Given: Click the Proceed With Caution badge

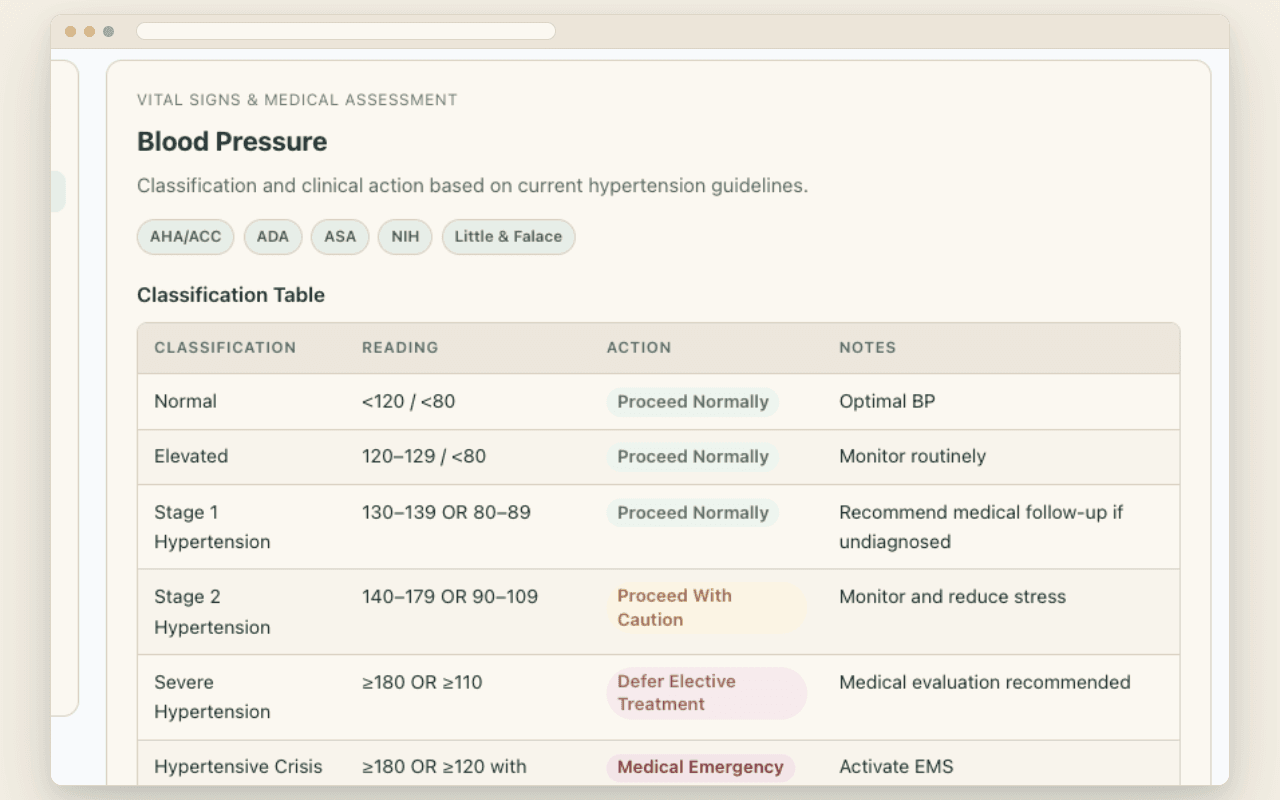Looking at the screenshot, I should [x=706, y=608].
